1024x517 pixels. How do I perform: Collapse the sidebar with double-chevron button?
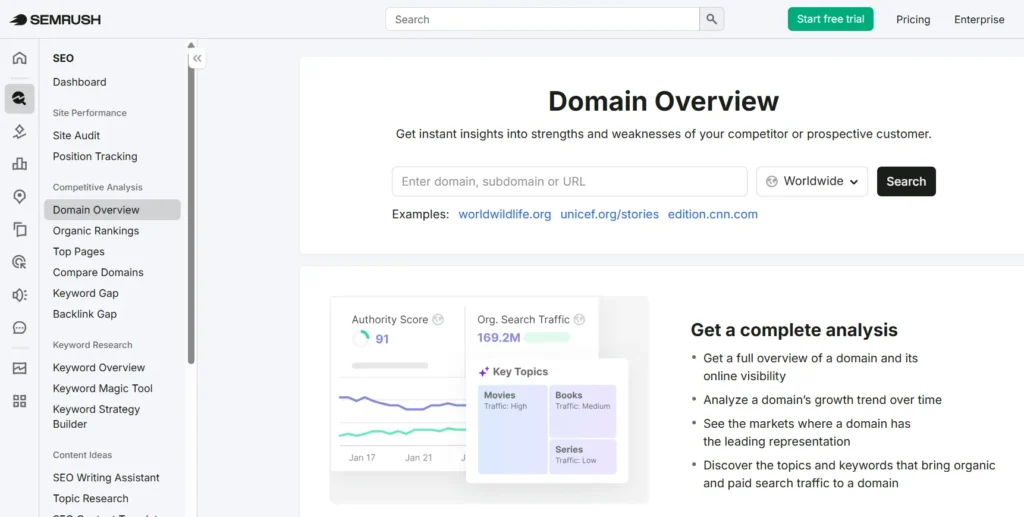point(197,59)
